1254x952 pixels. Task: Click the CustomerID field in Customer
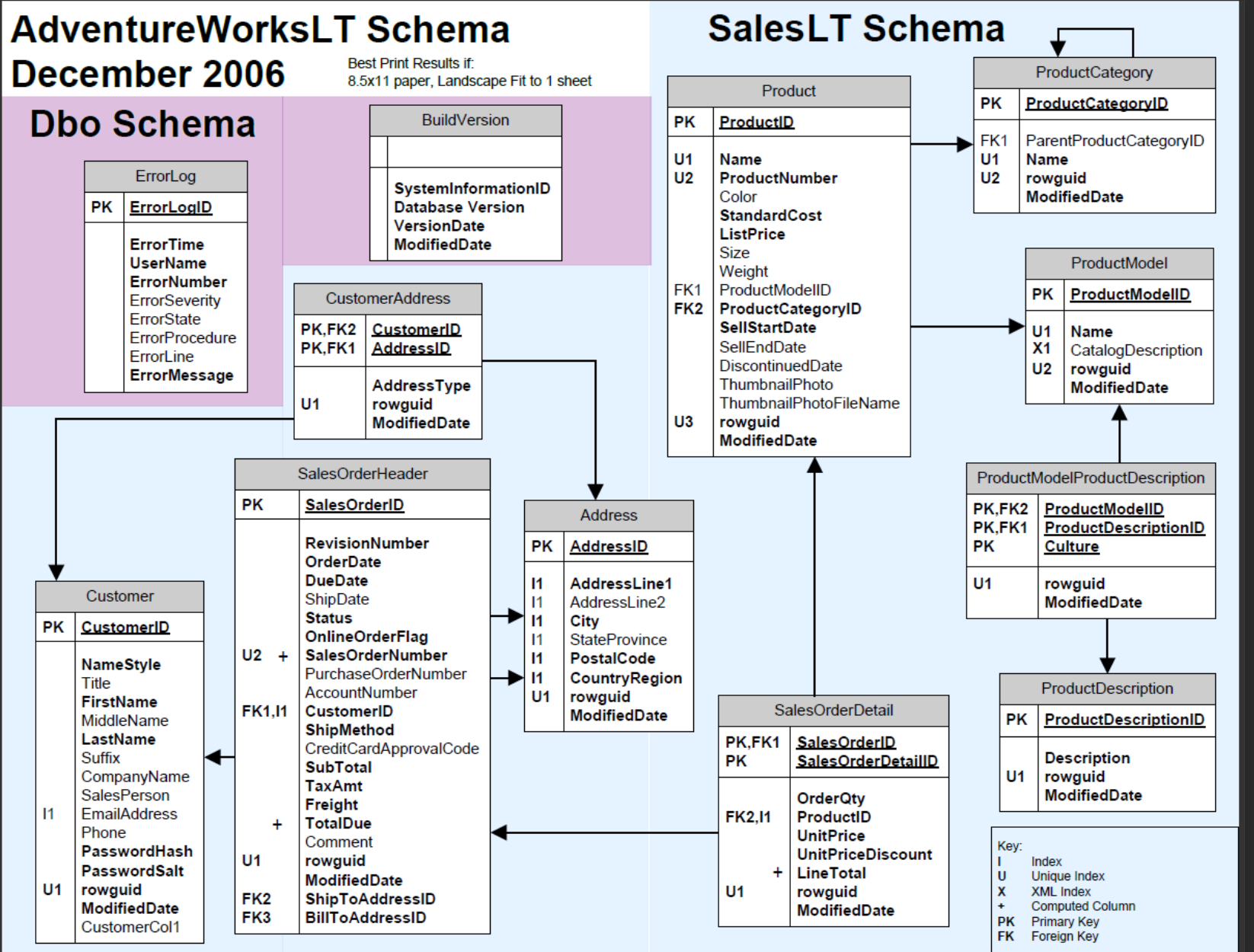click(124, 628)
